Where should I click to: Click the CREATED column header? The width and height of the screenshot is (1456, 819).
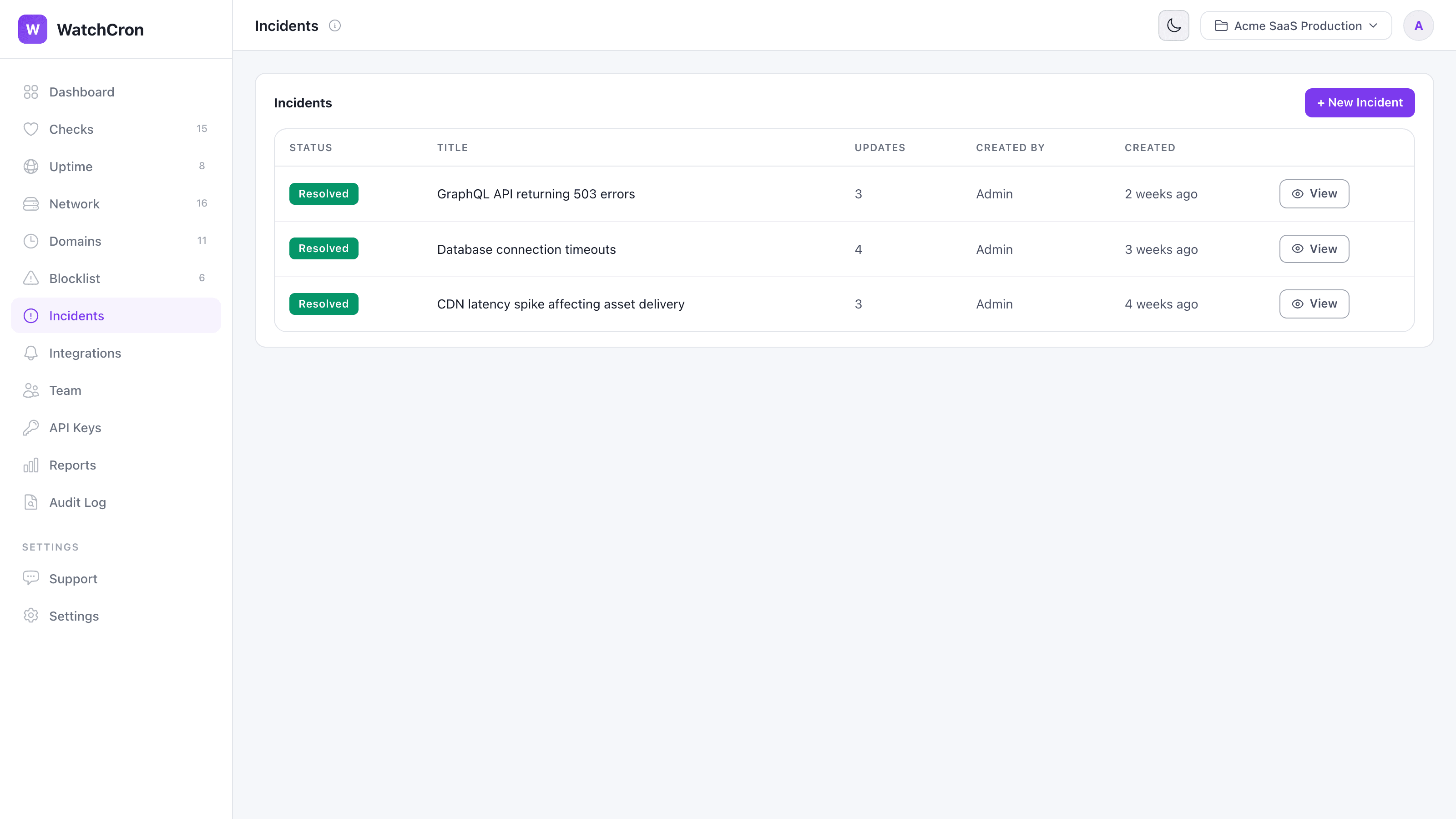pos(1150,147)
